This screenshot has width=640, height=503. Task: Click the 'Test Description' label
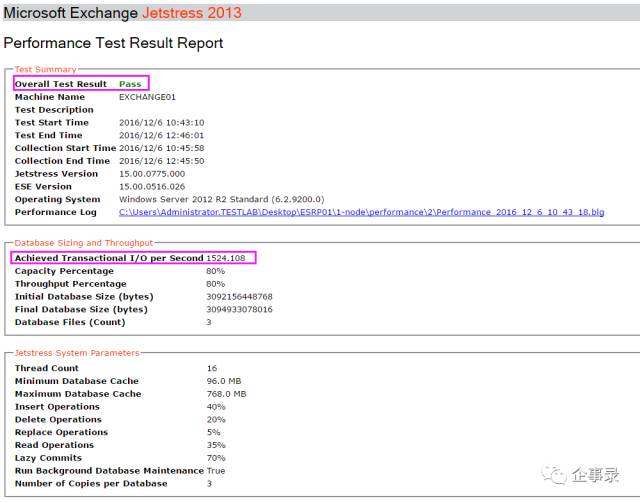point(54,110)
